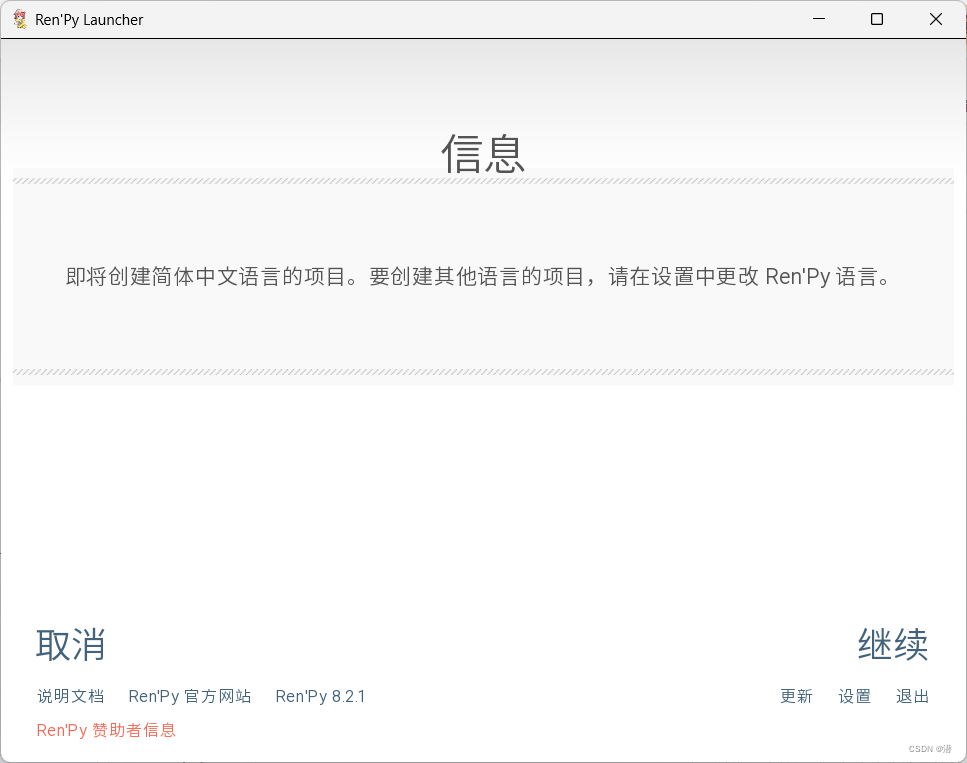Open the Ren'Py documentation link
The height and width of the screenshot is (763, 967).
[x=70, y=696]
